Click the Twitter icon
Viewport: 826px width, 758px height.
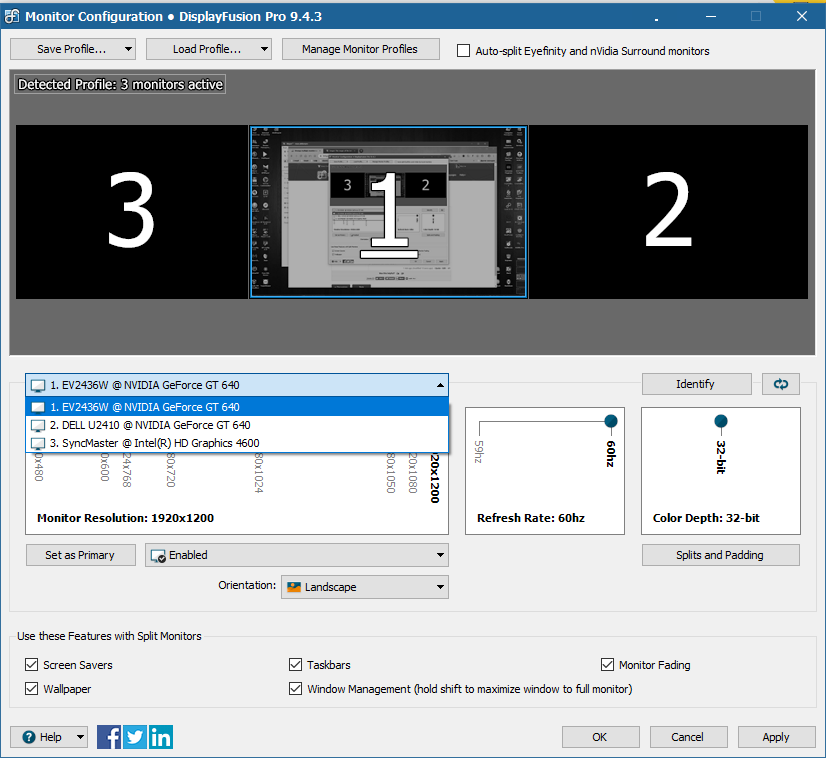[135, 737]
